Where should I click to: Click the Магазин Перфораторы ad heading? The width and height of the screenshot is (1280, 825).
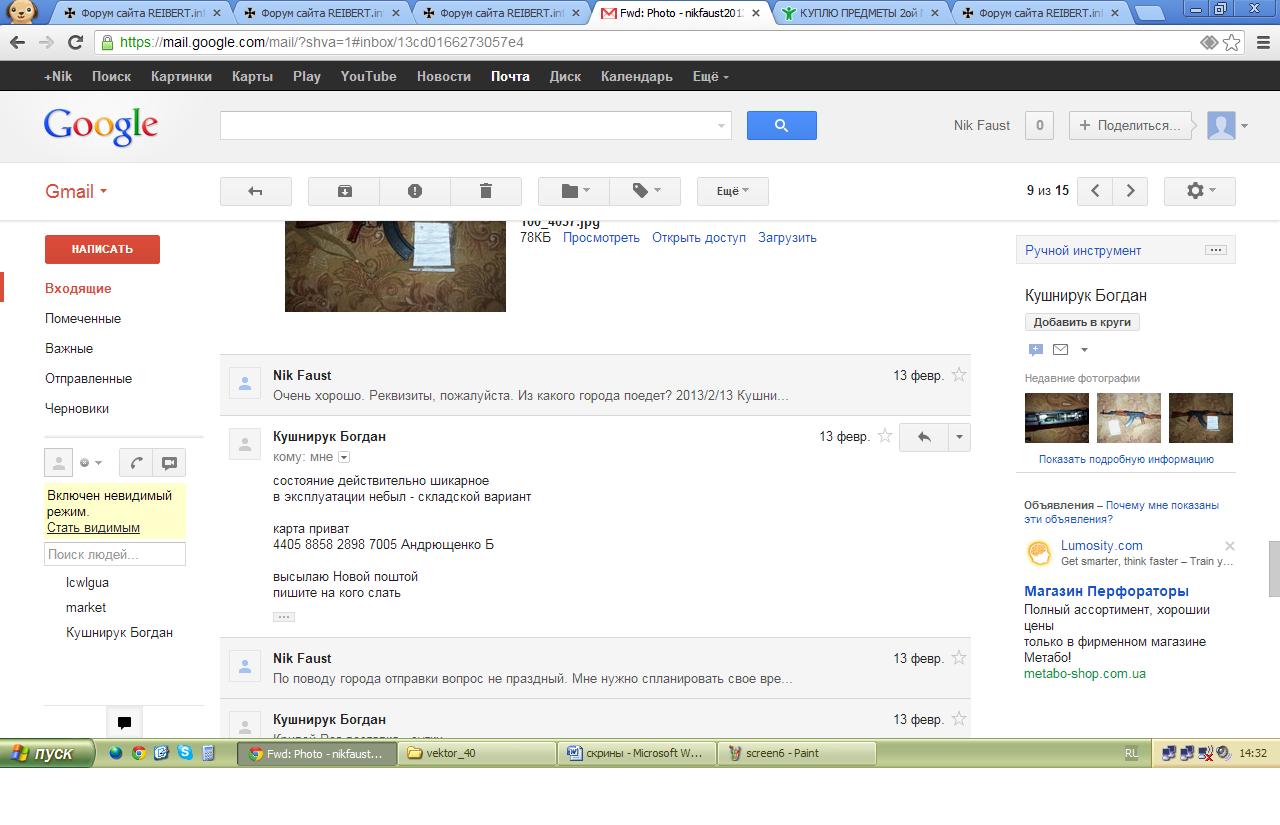[1106, 591]
